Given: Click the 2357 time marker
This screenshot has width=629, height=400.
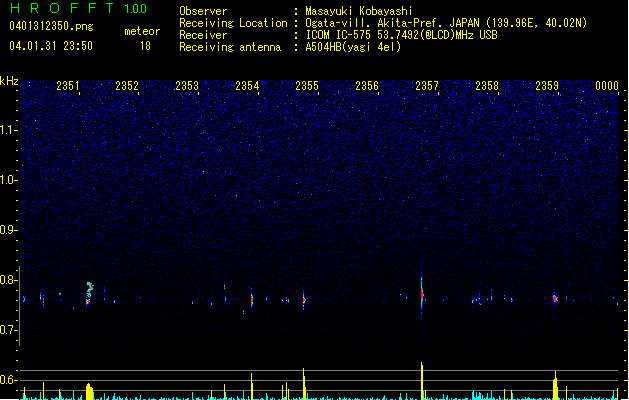Looking at the screenshot, I should tap(427, 86).
